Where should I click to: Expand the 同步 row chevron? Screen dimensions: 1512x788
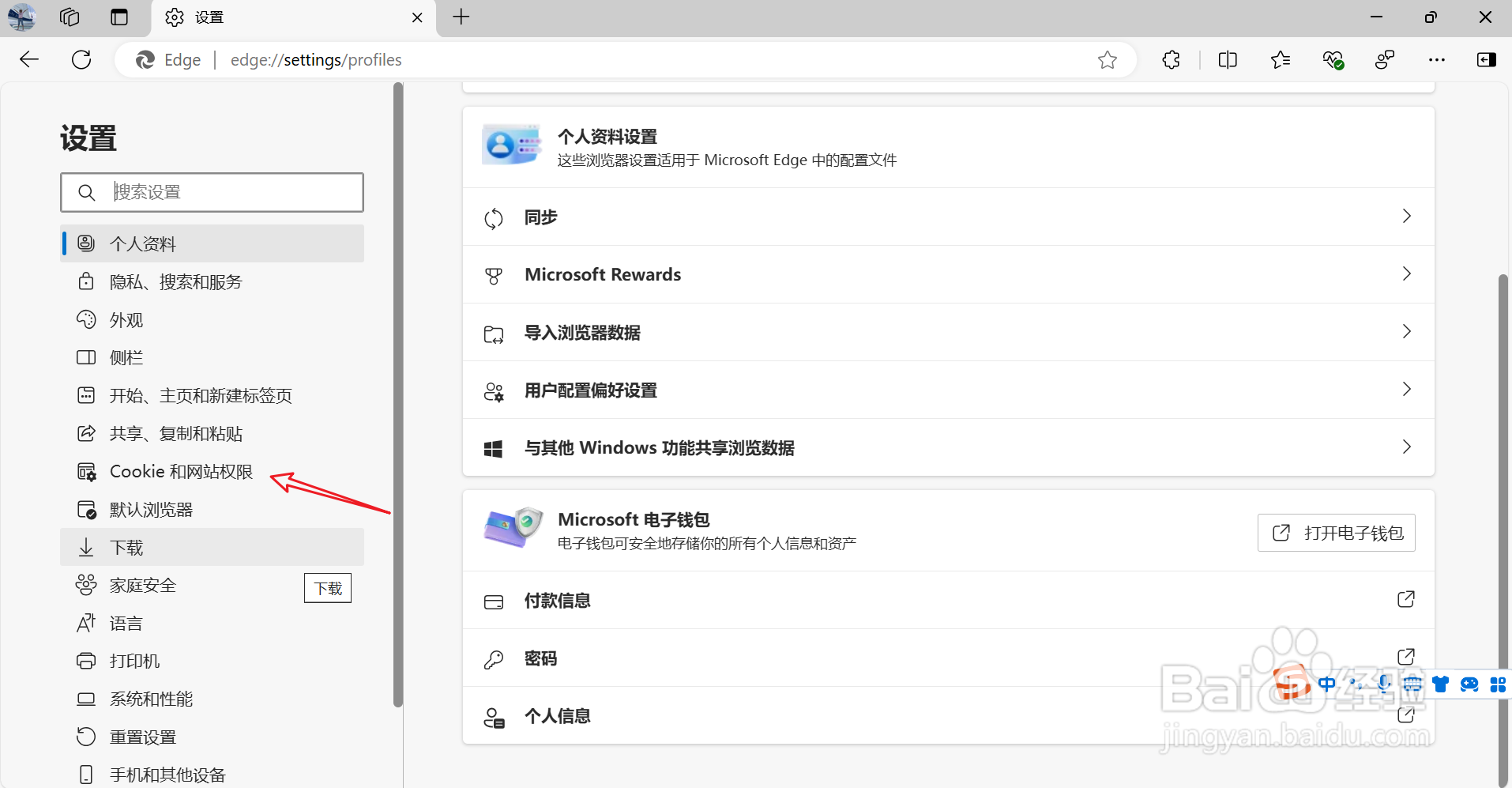pyautogui.click(x=1406, y=217)
